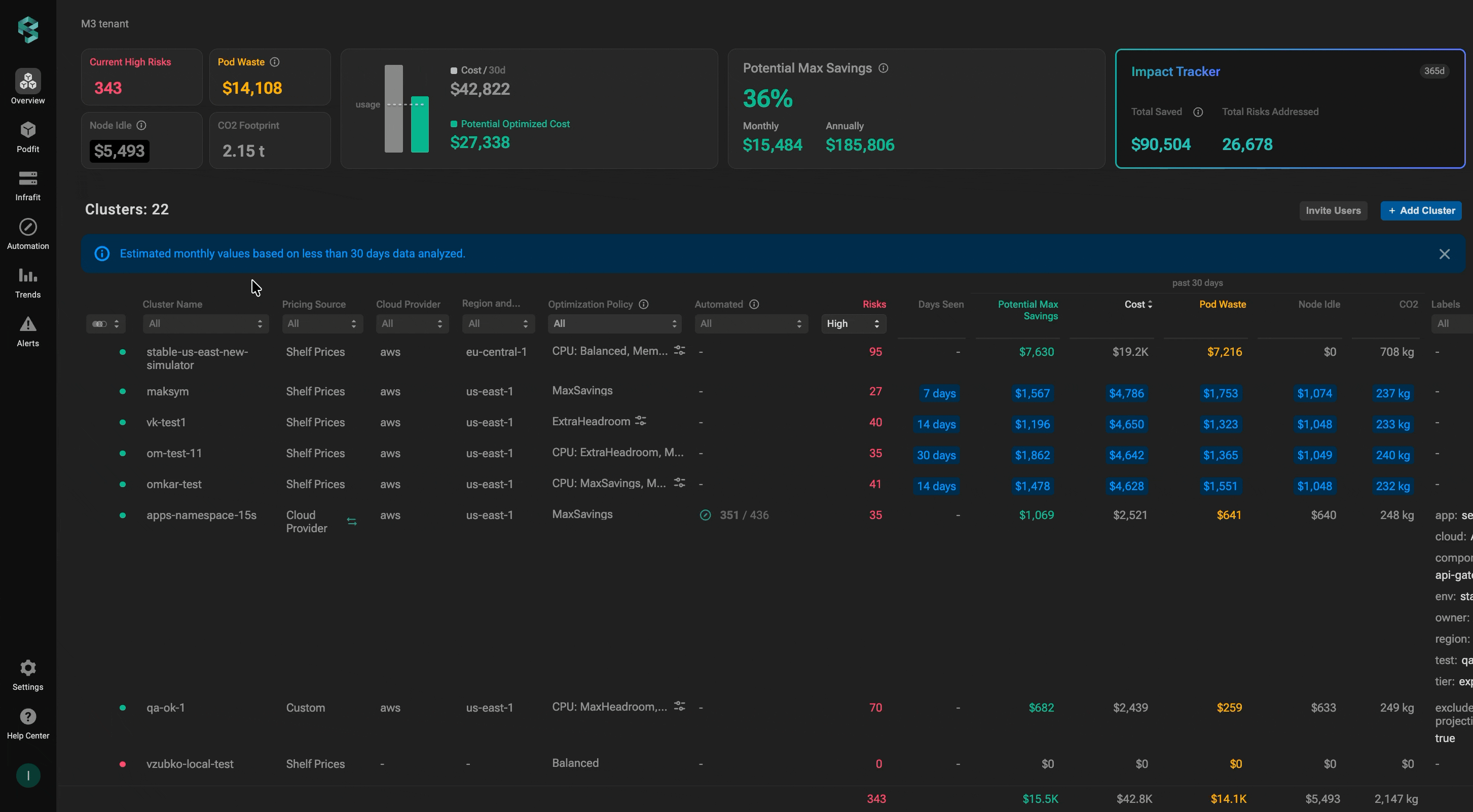Screen dimensions: 1473x812
Task: Open Region filter dropdown
Action: pyautogui.click(x=499, y=324)
